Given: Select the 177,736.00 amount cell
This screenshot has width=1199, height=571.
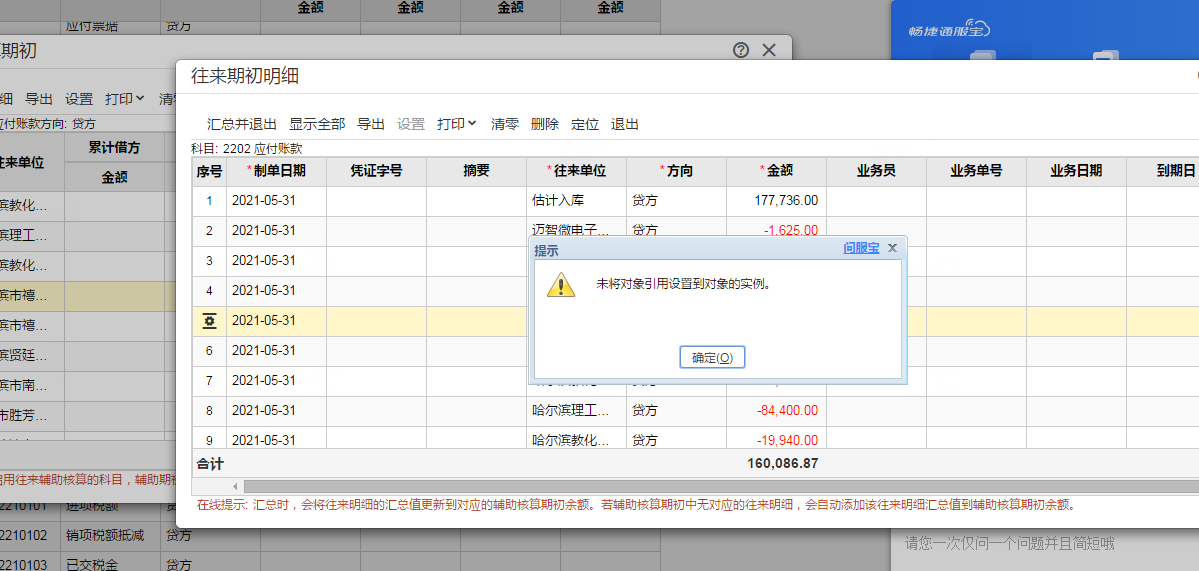Looking at the screenshot, I should (x=776, y=201).
